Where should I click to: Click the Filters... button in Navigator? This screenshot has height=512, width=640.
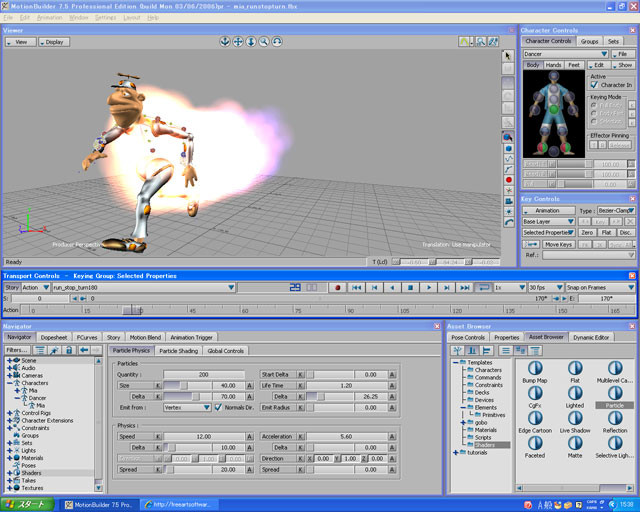point(17,350)
